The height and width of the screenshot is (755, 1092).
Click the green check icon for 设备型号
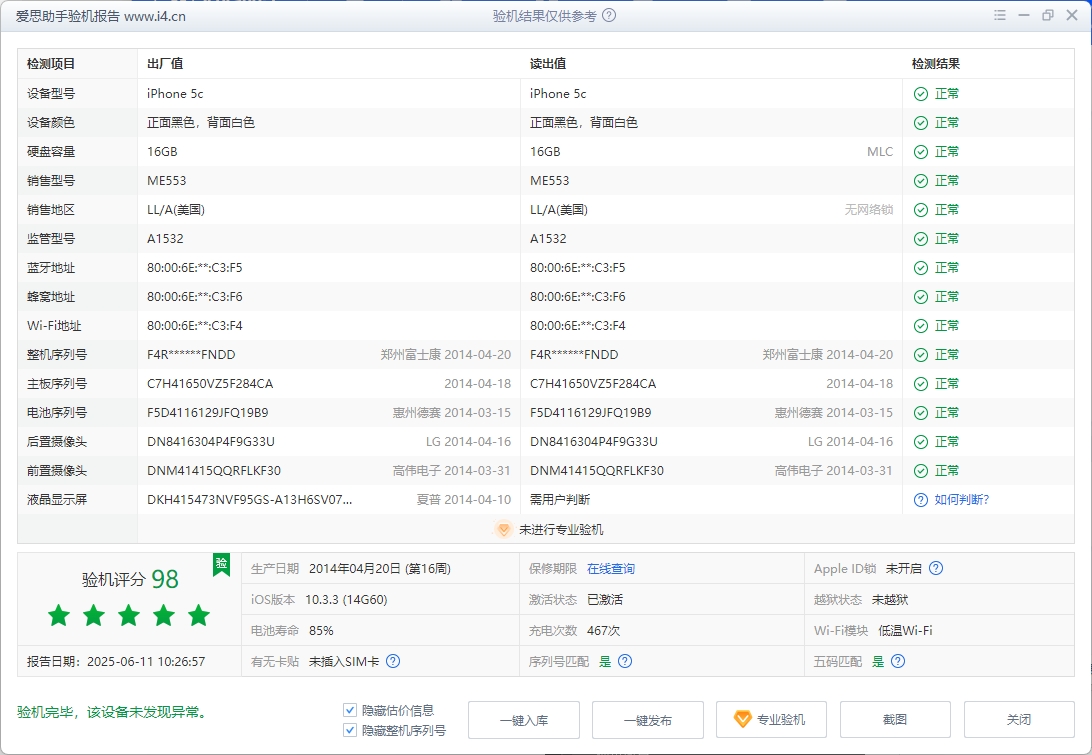pos(921,94)
